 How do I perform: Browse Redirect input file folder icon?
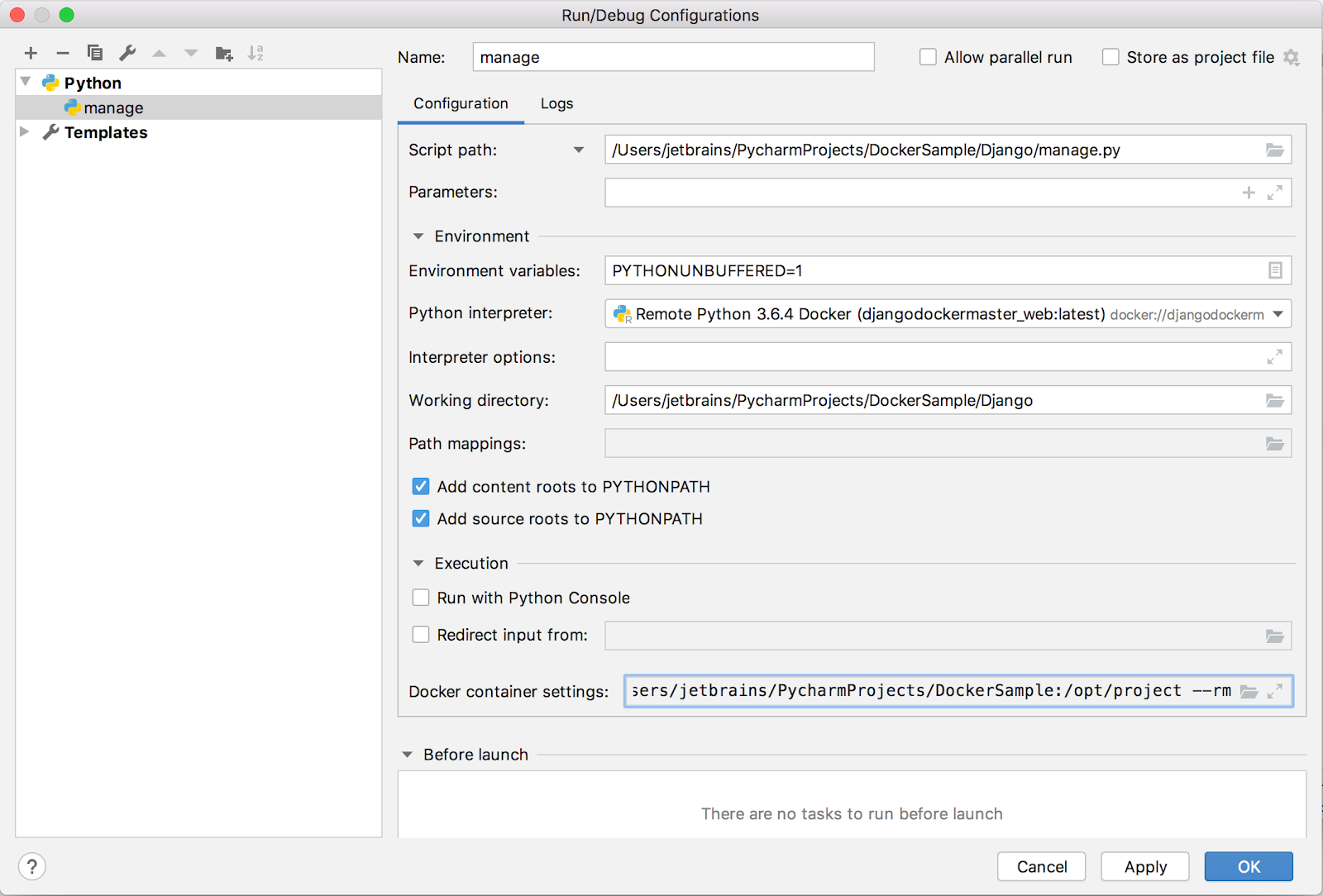pyautogui.click(x=1275, y=636)
